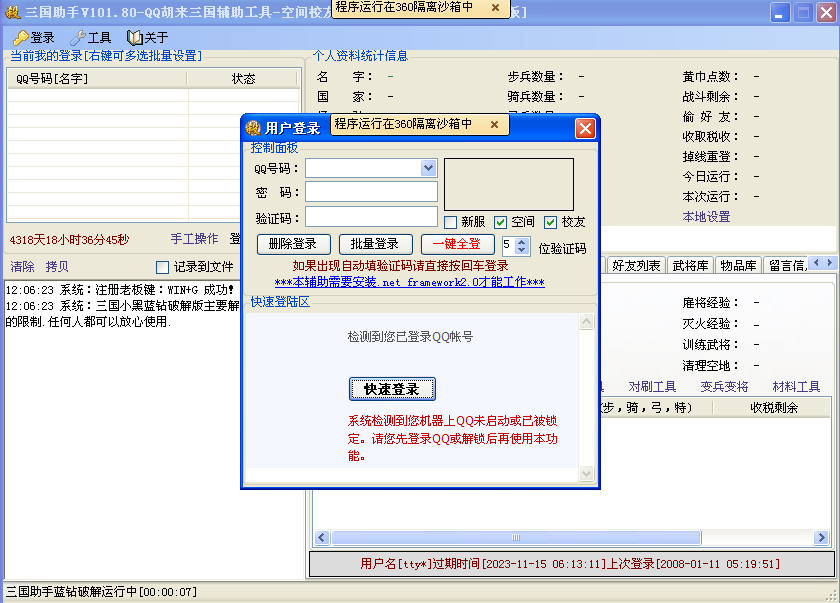Viewport: 840px width, 603px height.
Task: Open the 变兵变将 link
Action: (724, 387)
